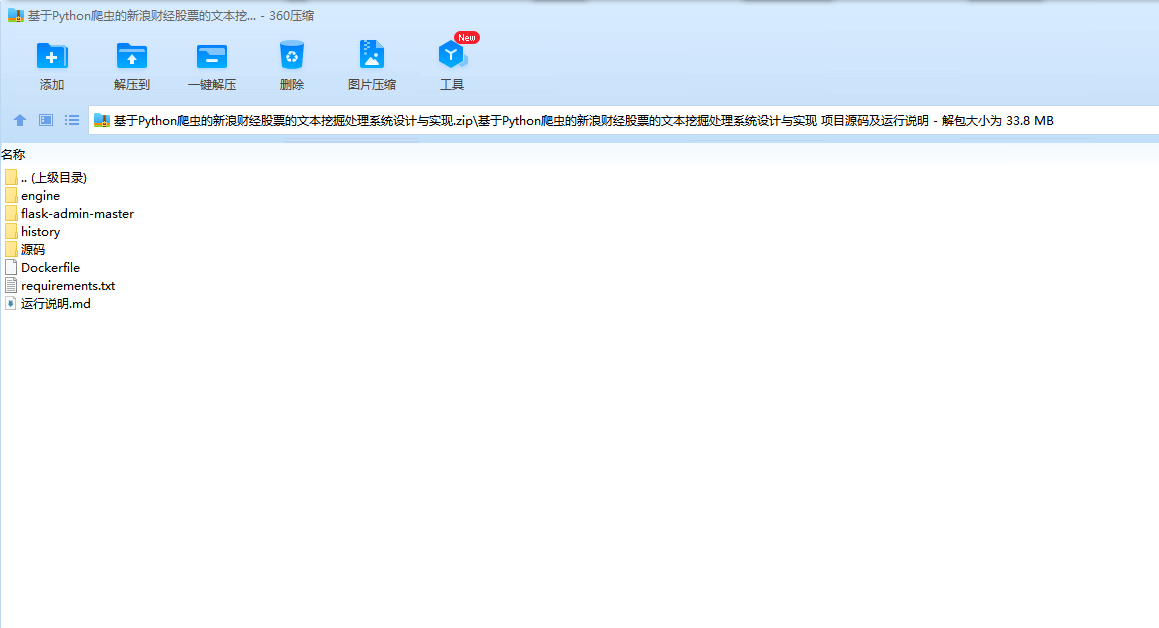Click the 源码 folder icon
Image resolution: width=1159 pixels, height=628 pixels.
(x=11, y=250)
